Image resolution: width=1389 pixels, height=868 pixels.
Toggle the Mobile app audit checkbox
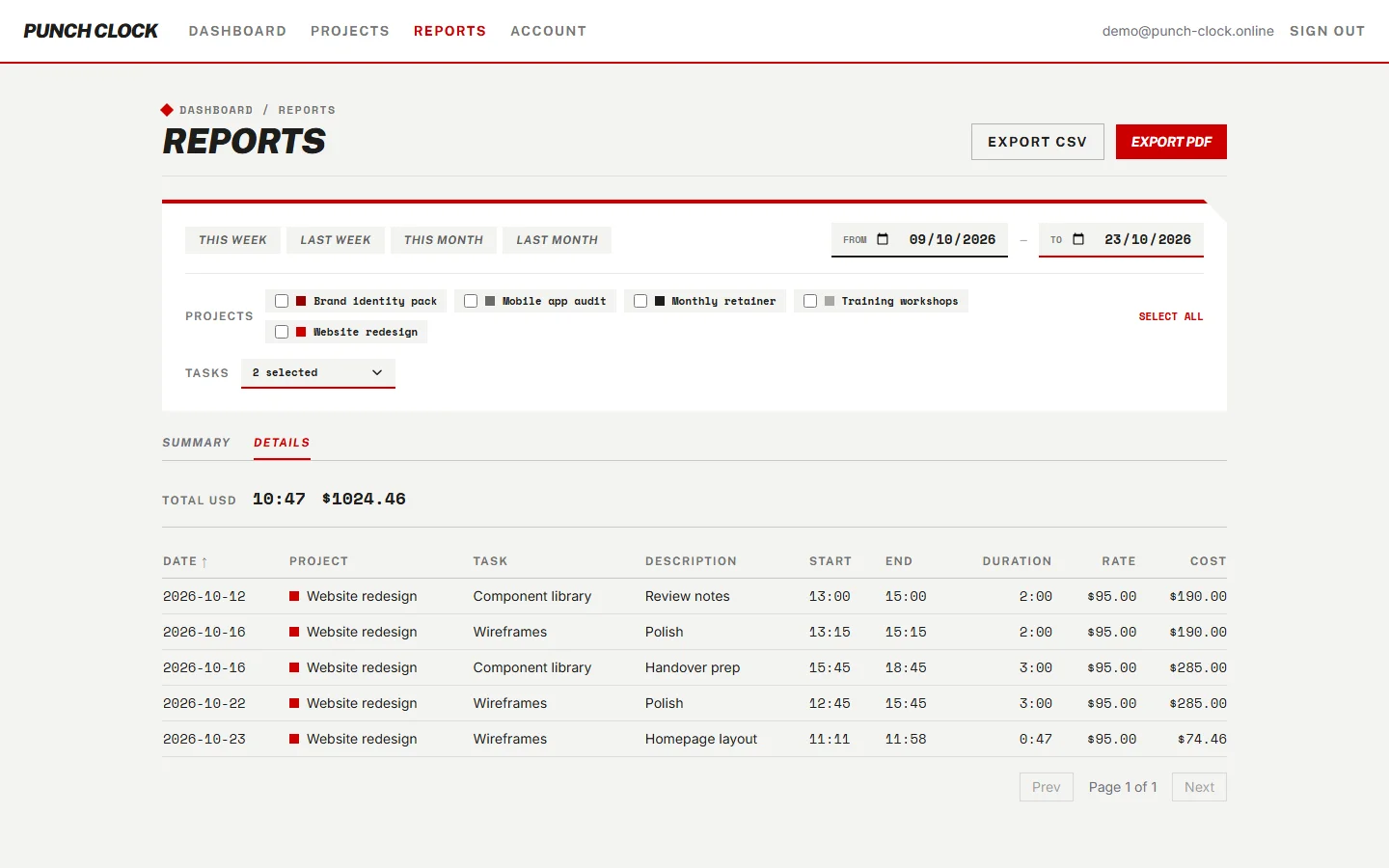pyautogui.click(x=471, y=301)
